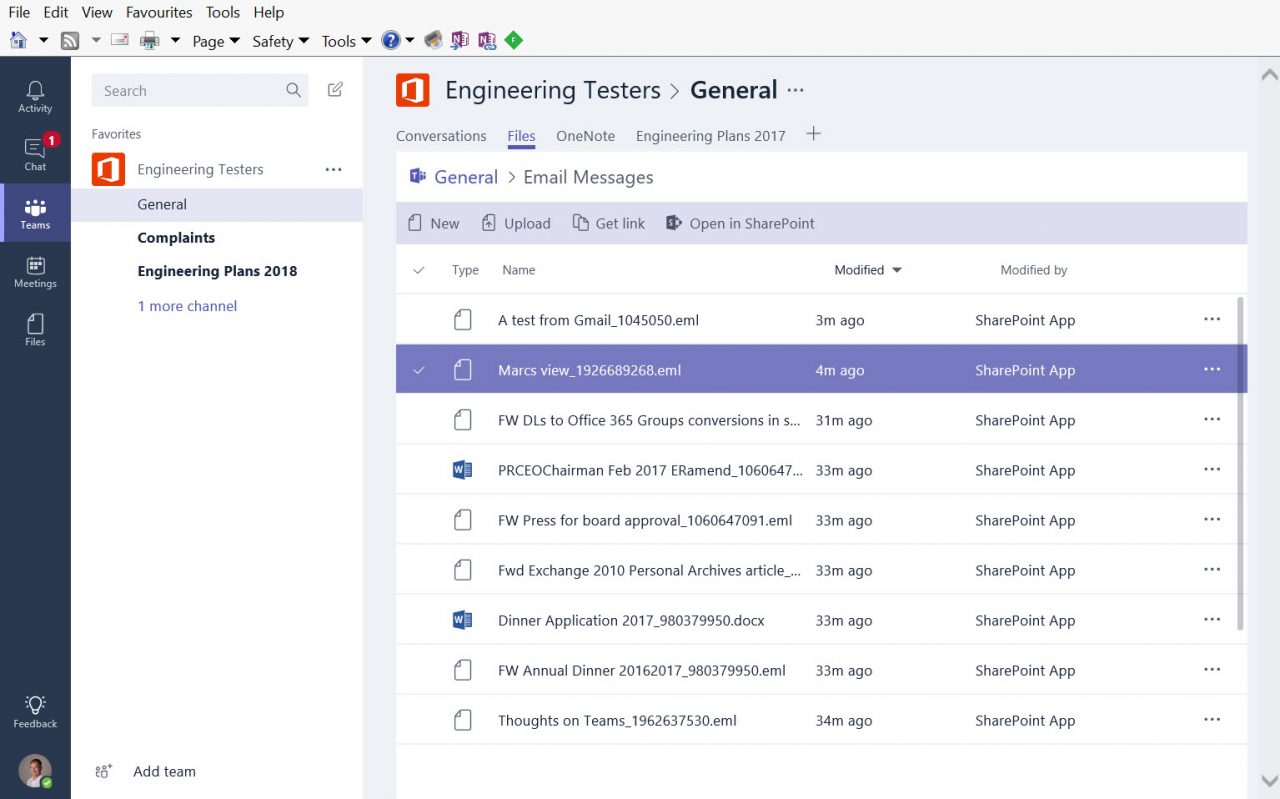Select the Teams sidebar icon
Viewport: 1280px width, 799px height.
[x=35, y=207]
